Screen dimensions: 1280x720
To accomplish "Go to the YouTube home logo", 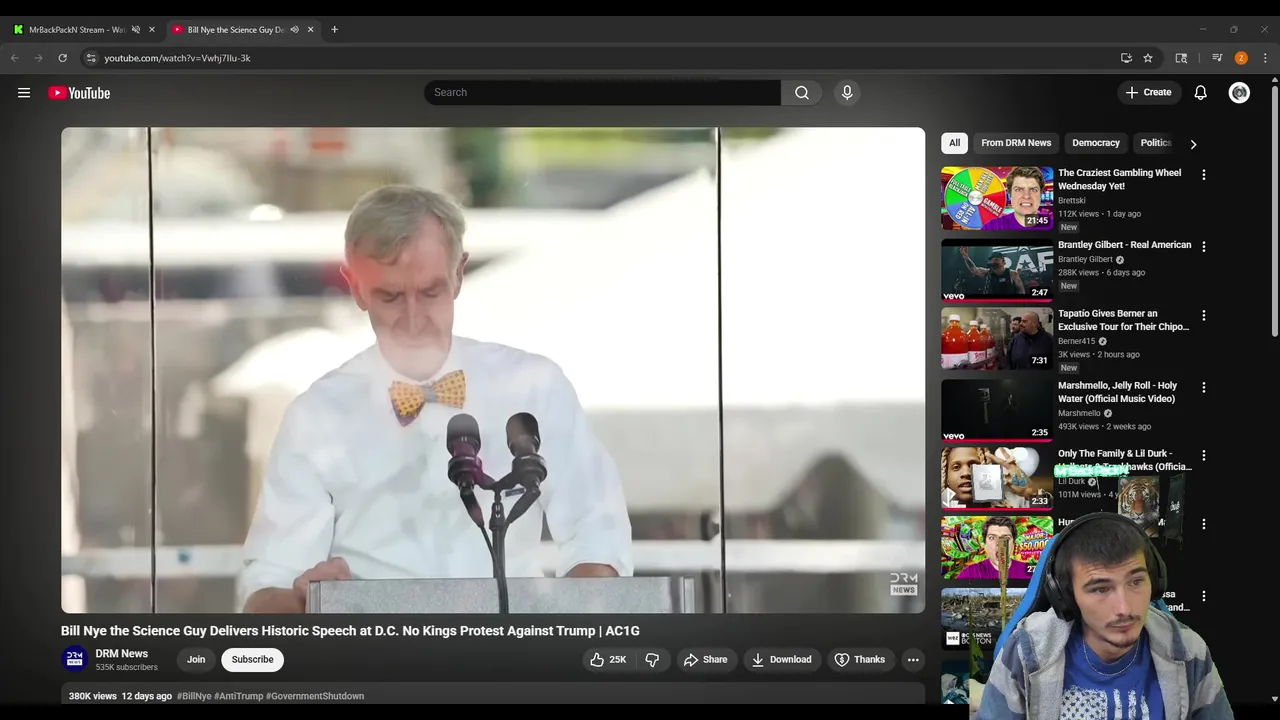I will click(79, 93).
